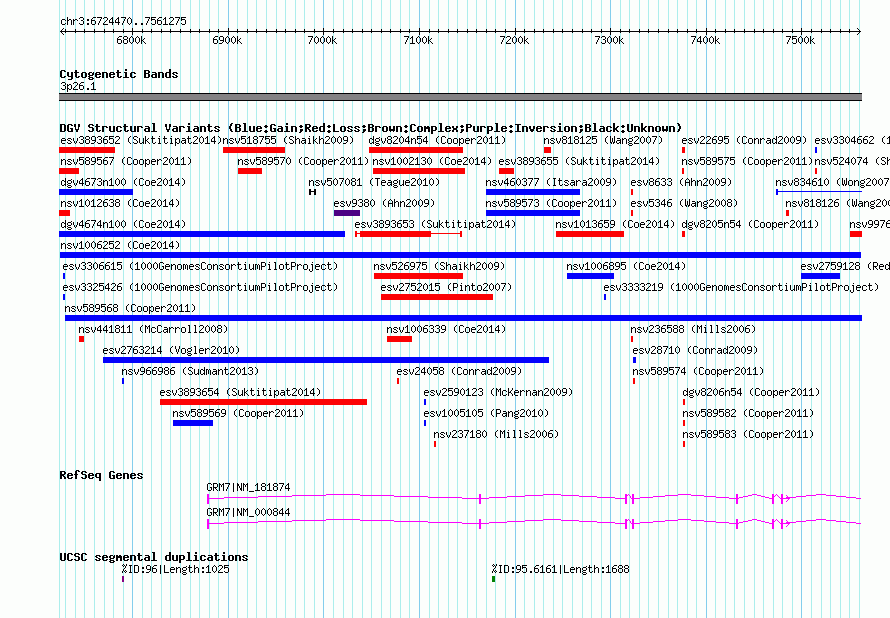Click nsv1012638 (Coe2014) label
Image resolution: width=890 pixels, height=618 pixels.
tap(120, 203)
